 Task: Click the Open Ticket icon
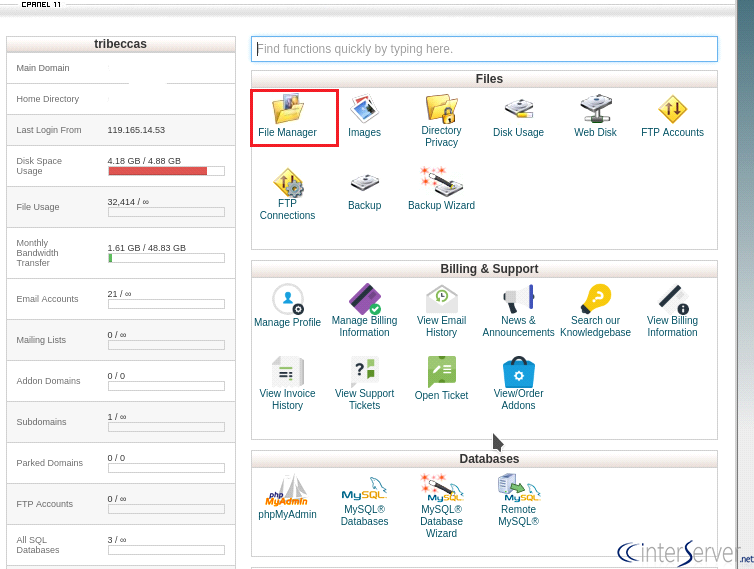coord(441,371)
